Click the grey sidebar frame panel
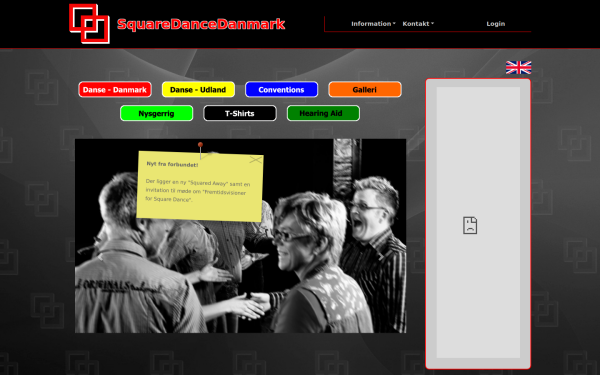The height and width of the screenshot is (375, 600). [x=478, y=224]
